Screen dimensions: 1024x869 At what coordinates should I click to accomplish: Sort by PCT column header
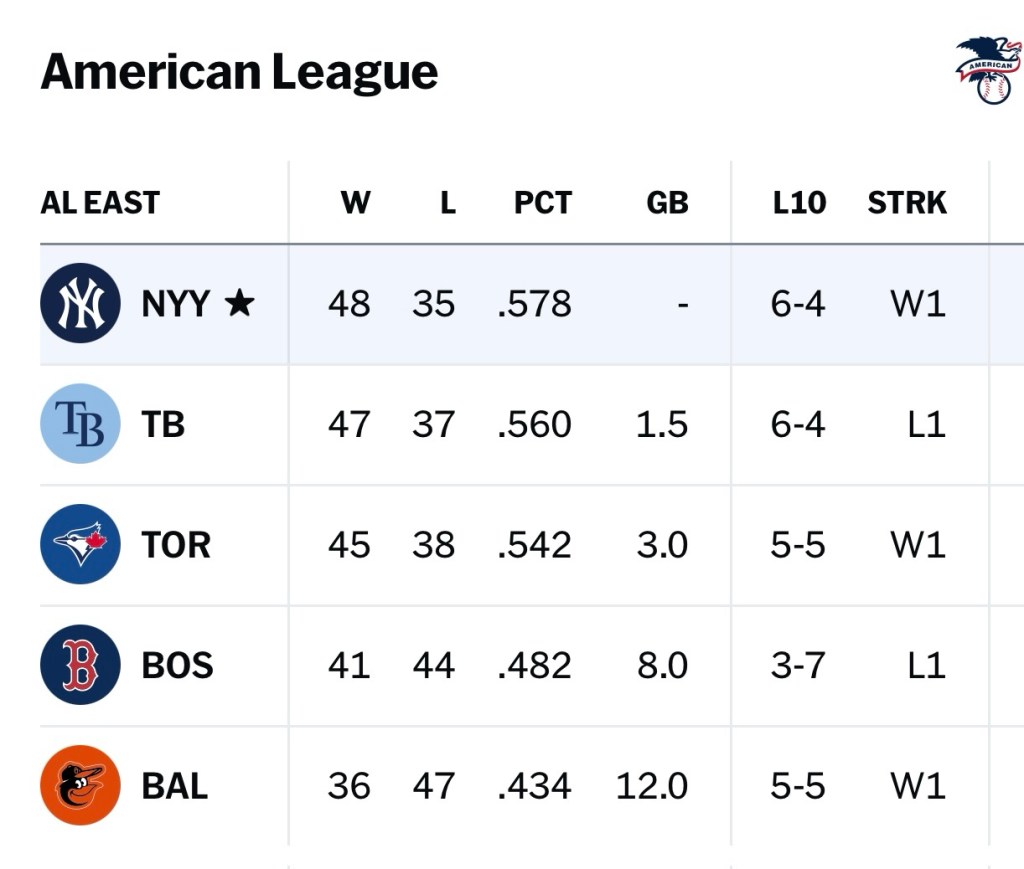pos(542,203)
